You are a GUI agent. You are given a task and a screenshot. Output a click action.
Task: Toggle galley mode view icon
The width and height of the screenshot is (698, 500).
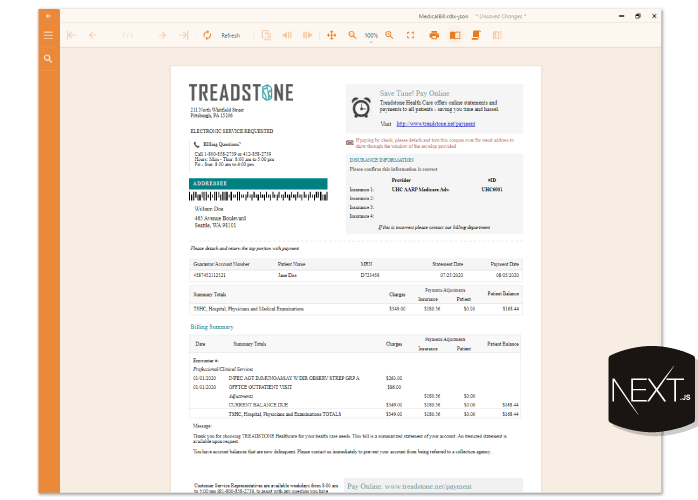tap(497, 35)
